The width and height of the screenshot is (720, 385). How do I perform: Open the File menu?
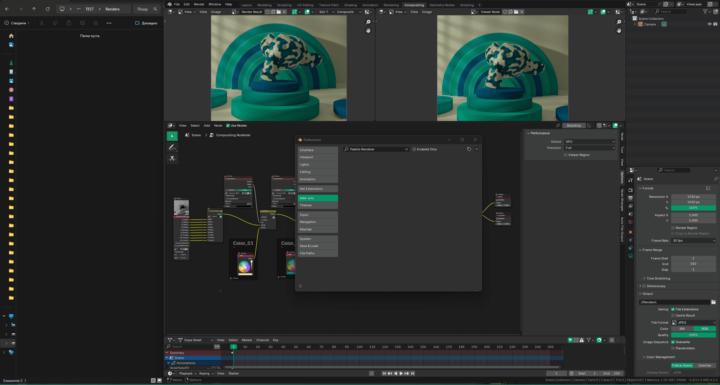177,4
